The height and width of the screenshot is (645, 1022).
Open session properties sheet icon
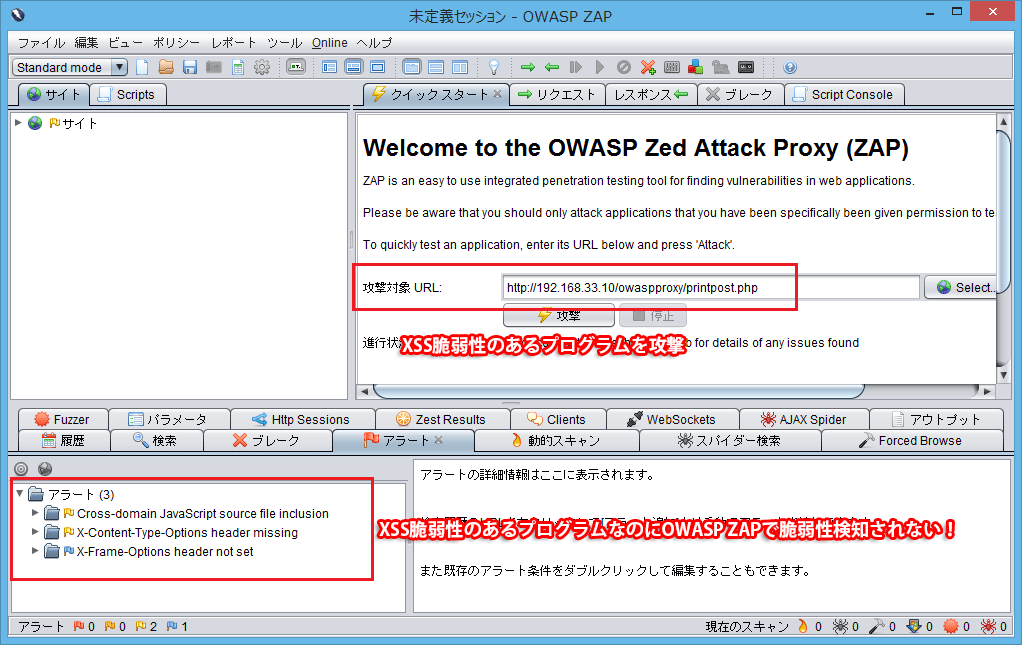(238, 67)
